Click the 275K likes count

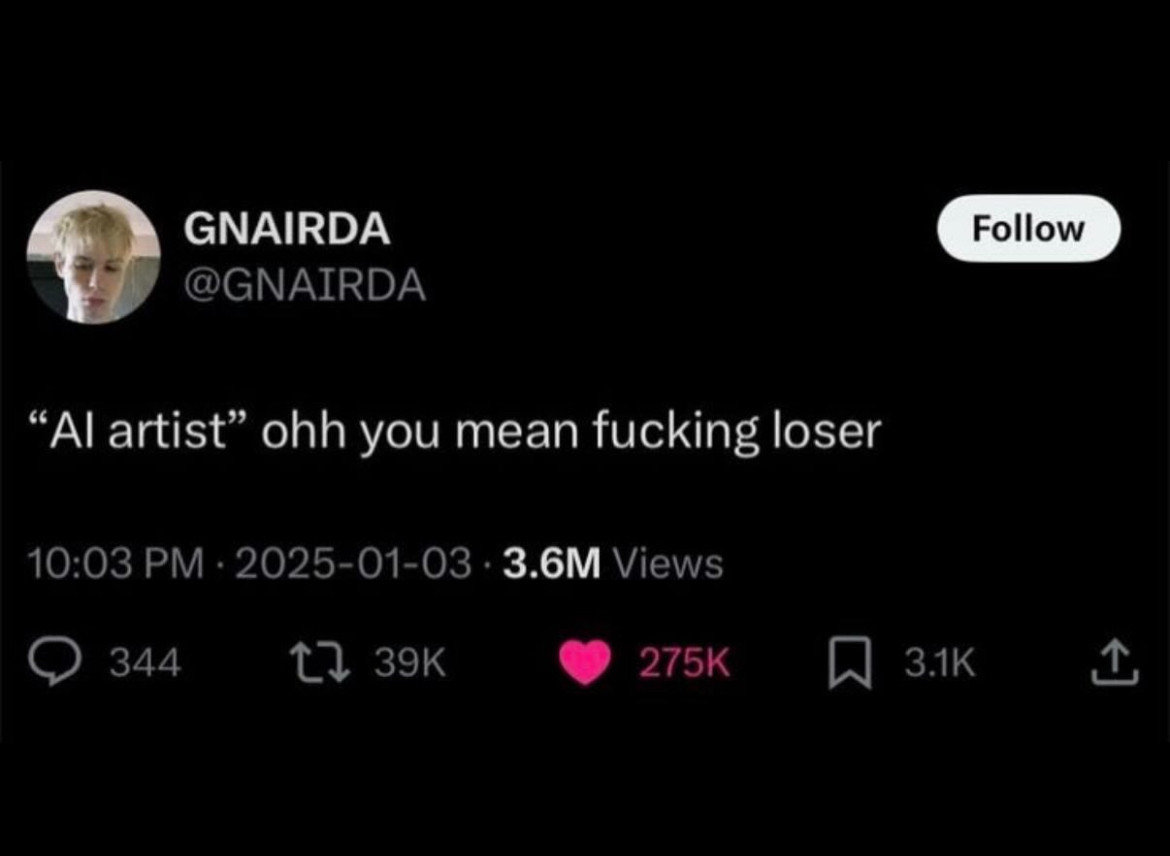pos(686,663)
